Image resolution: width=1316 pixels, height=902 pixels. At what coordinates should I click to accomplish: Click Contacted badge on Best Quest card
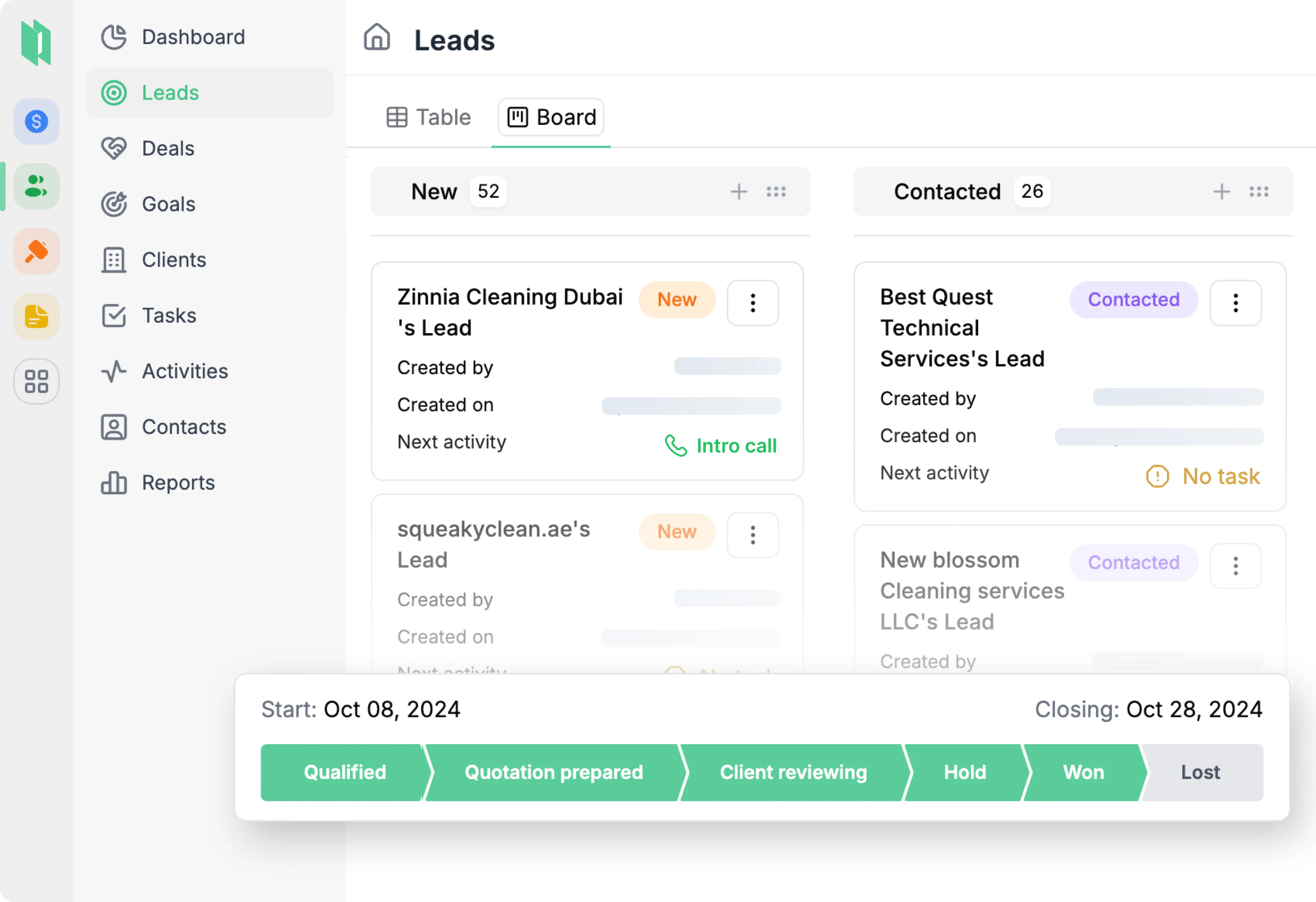(1134, 300)
